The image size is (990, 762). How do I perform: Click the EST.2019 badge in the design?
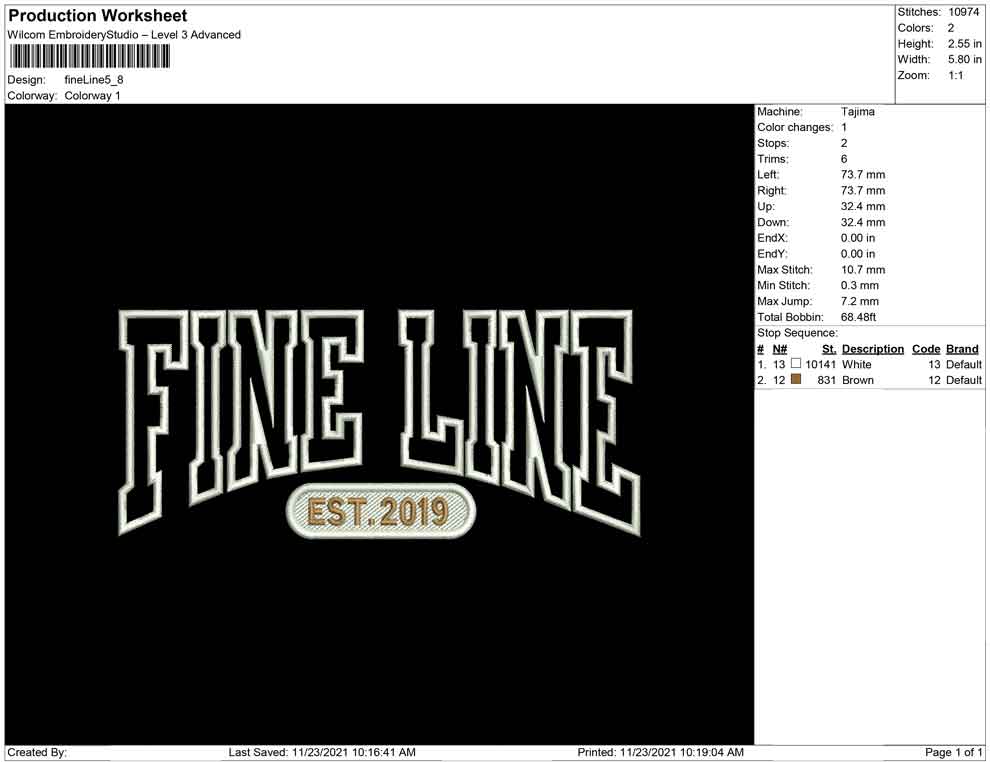tap(381, 511)
